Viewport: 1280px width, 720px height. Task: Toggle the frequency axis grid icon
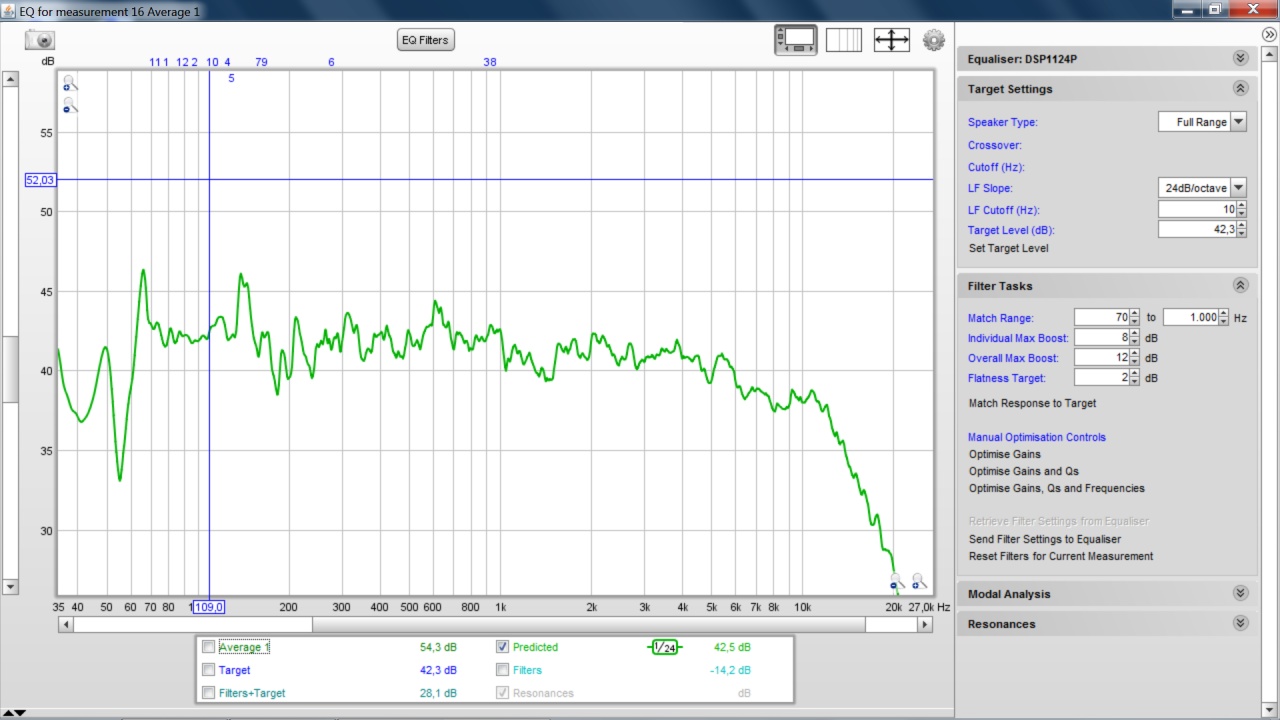click(x=843, y=40)
